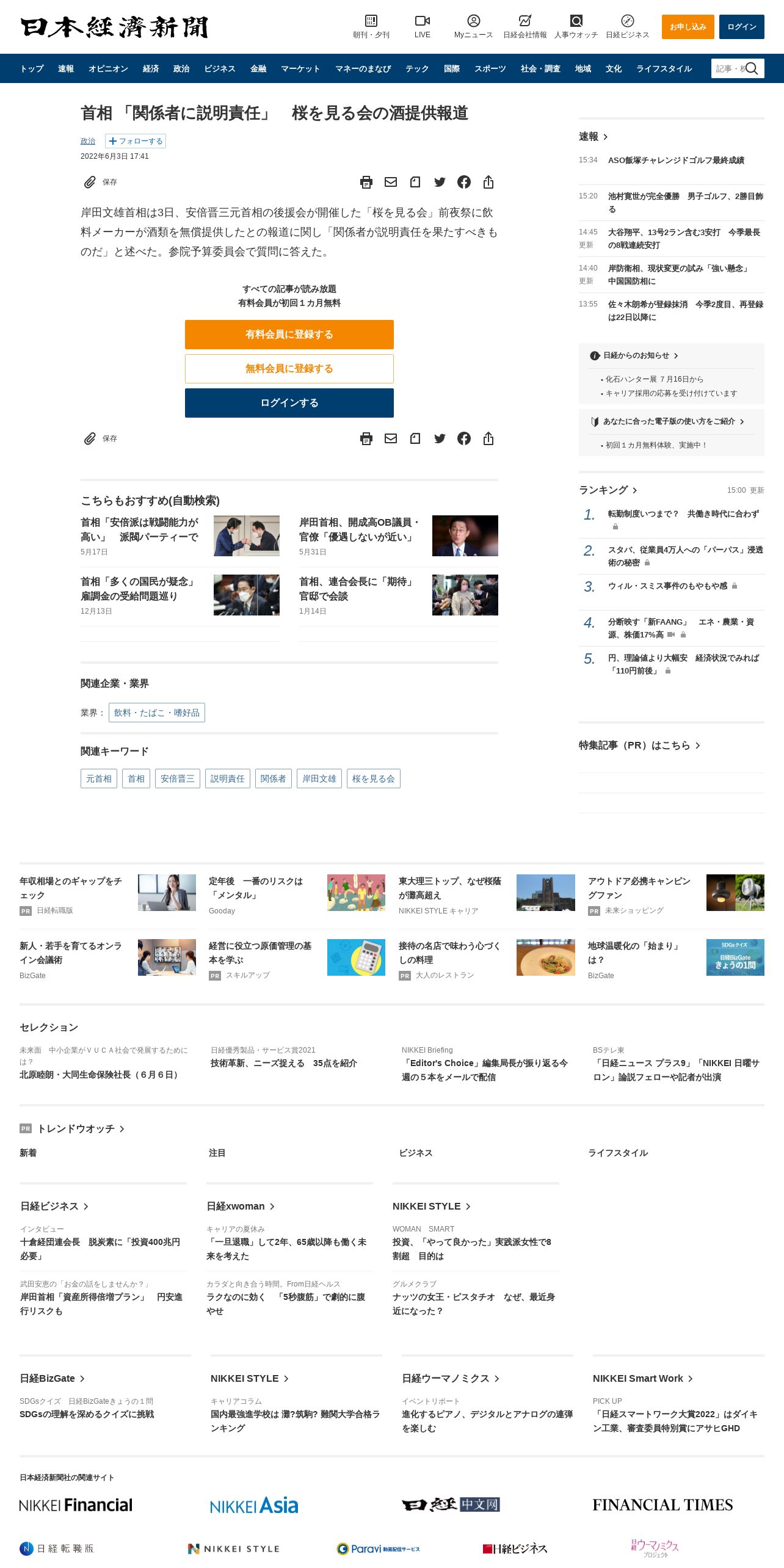Open the 日経 中文网 logo link
Image resolution: width=784 pixels, height=1568 pixels.
point(451,1504)
